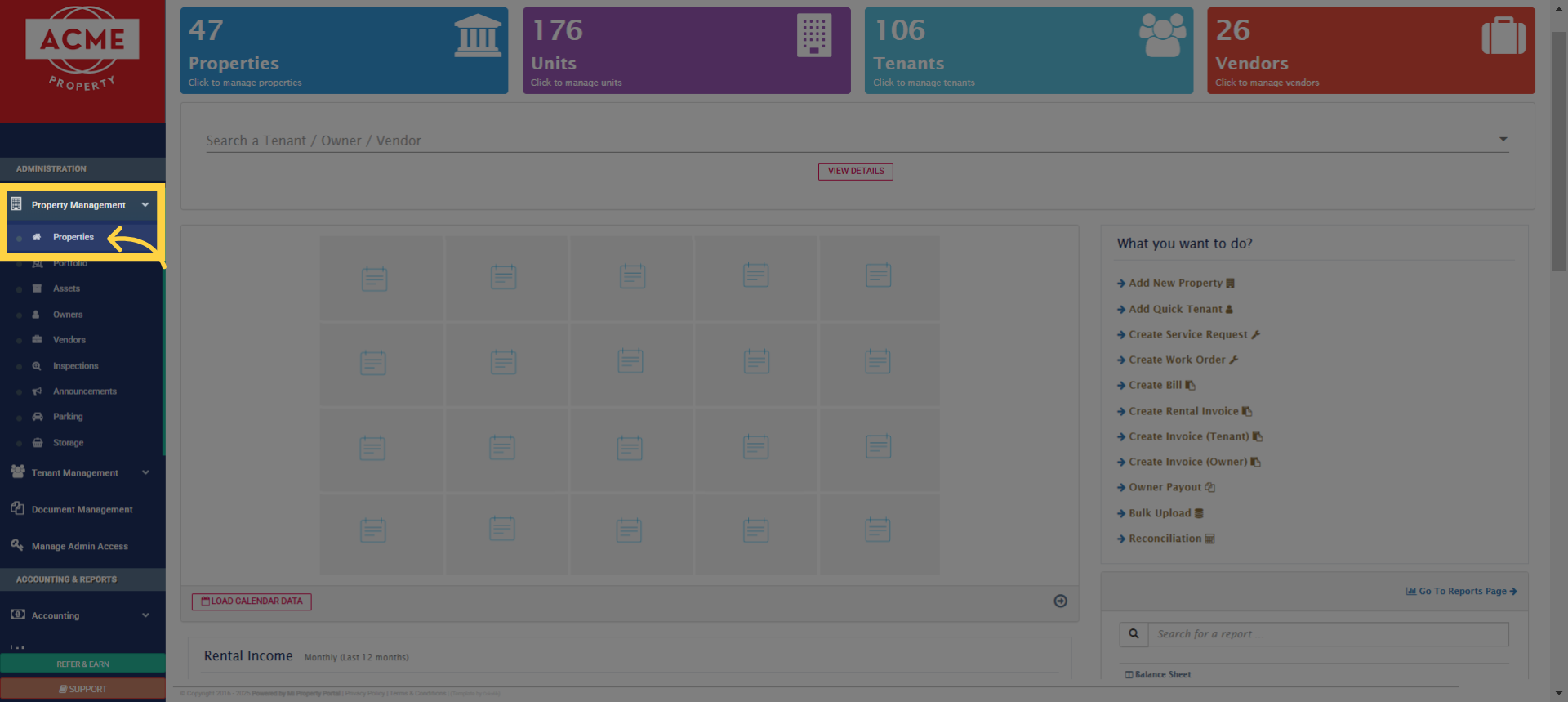This screenshot has height=702, width=1568.
Task: Click the Terms & Conditions footer link
Action: coord(418,694)
